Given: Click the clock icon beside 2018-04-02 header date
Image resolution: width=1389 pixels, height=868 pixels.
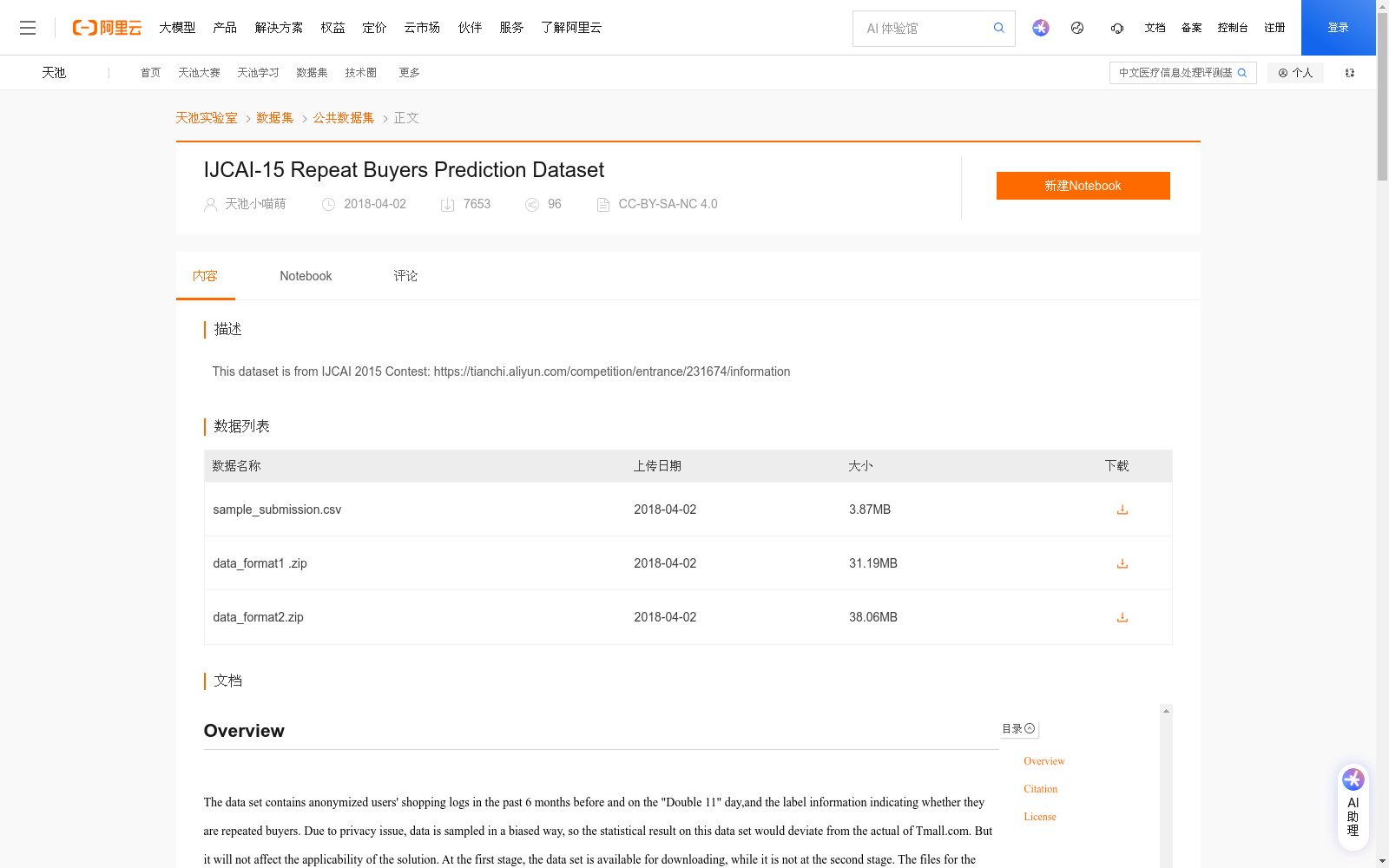Looking at the screenshot, I should pyautogui.click(x=328, y=205).
